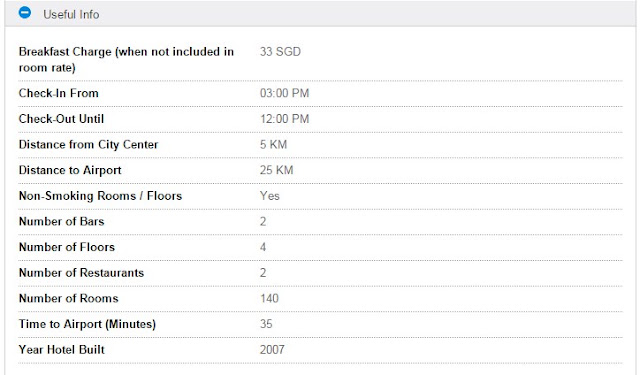
Task: Select the Number of Floors label
Action: point(67,247)
